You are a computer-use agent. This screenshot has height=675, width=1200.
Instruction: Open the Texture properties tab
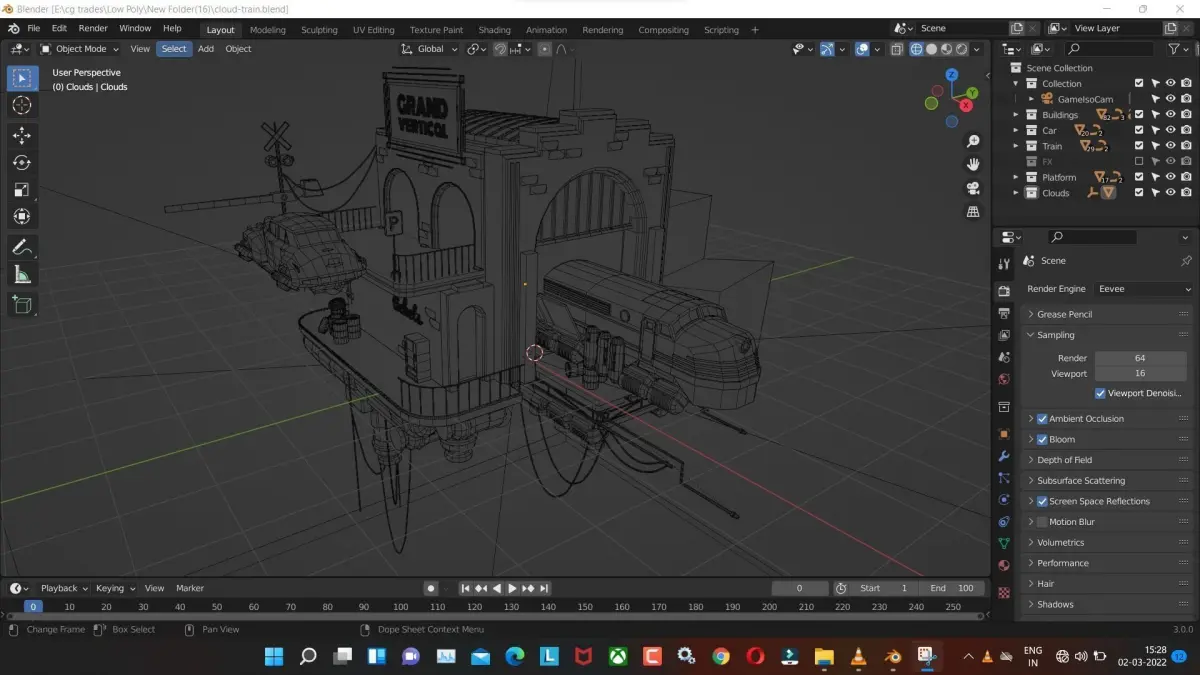[x=1004, y=592]
